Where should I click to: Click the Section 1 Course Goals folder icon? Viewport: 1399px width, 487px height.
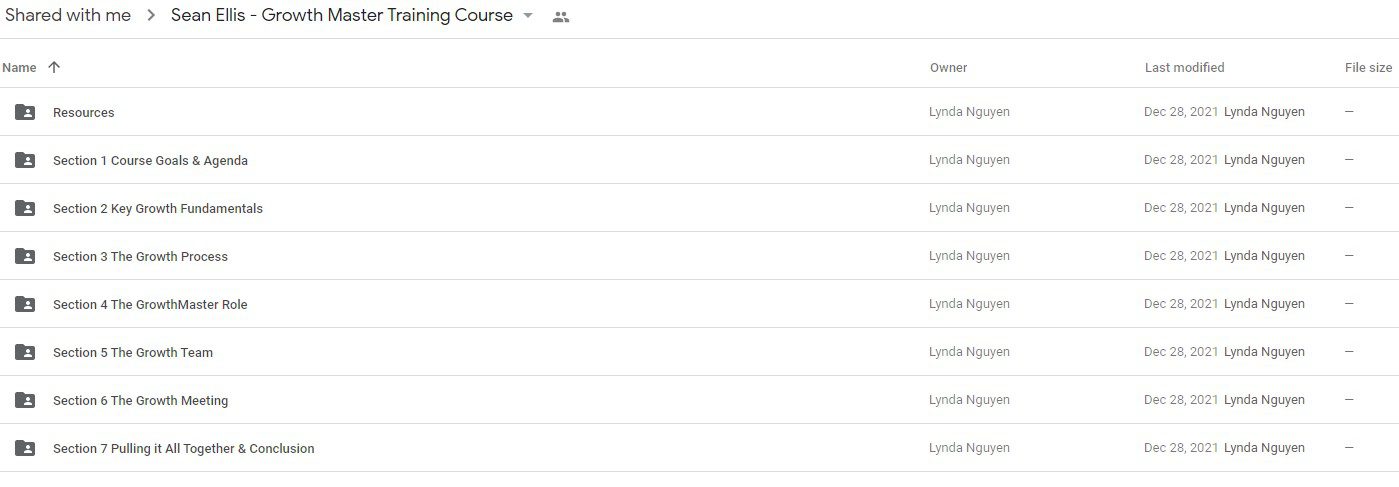tap(25, 160)
